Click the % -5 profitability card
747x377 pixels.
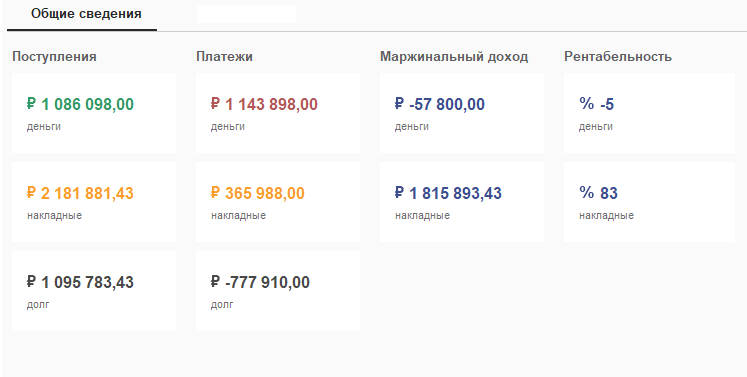click(x=649, y=113)
